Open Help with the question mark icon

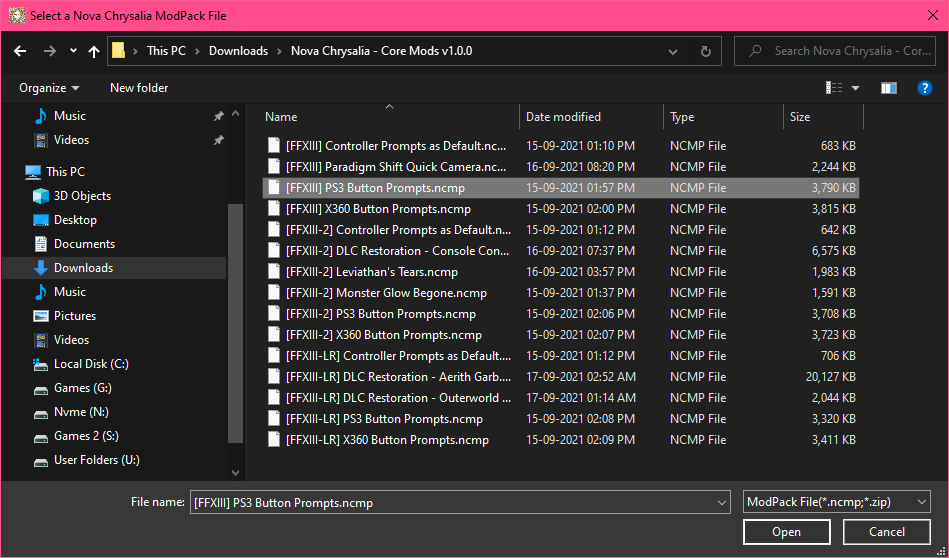(x=924, y=88)
